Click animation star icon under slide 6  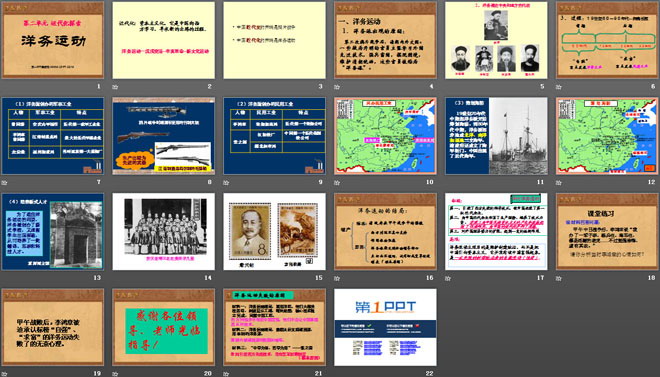559,87
